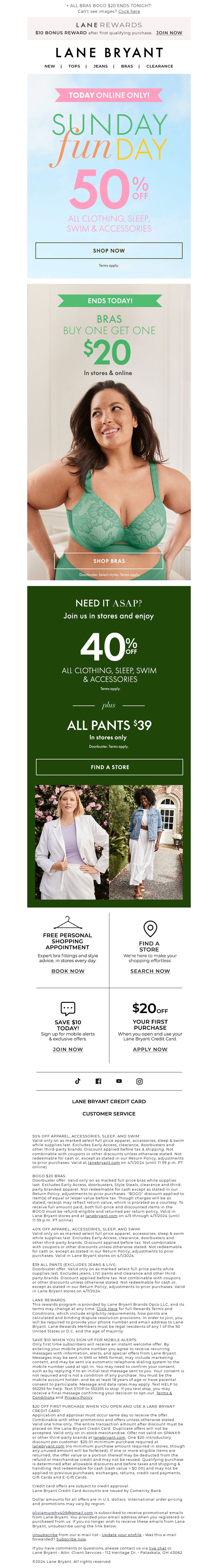The width and height of the screenshot is (218, 1568).
Task: Open the Instagram social icon
Action: coord(140,1081)
